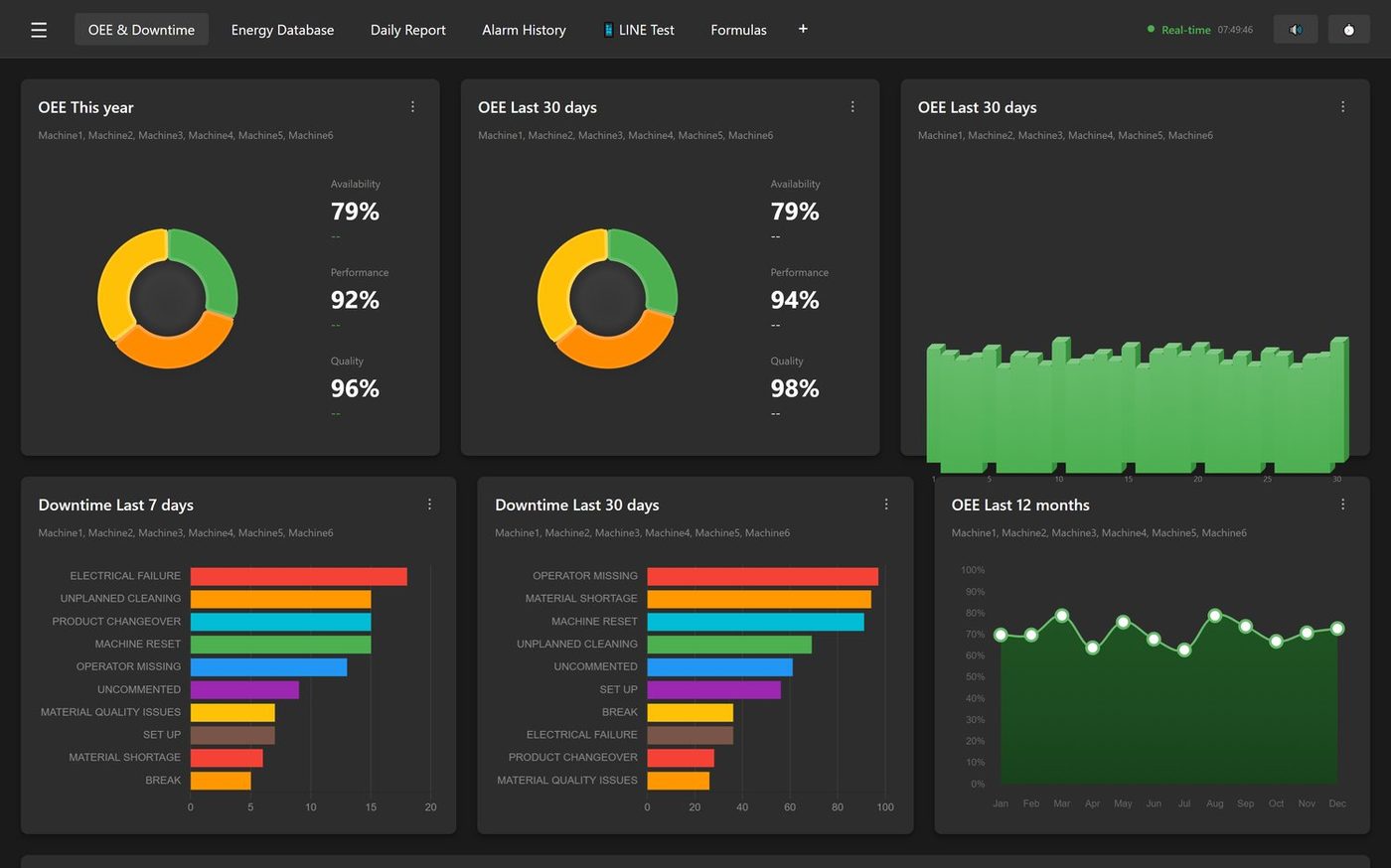Viewport: 1391px width, 868px height.
Task: Click MATERIAL SHORTAGE bar in 30 days chart
Action: tap(759, 599)
